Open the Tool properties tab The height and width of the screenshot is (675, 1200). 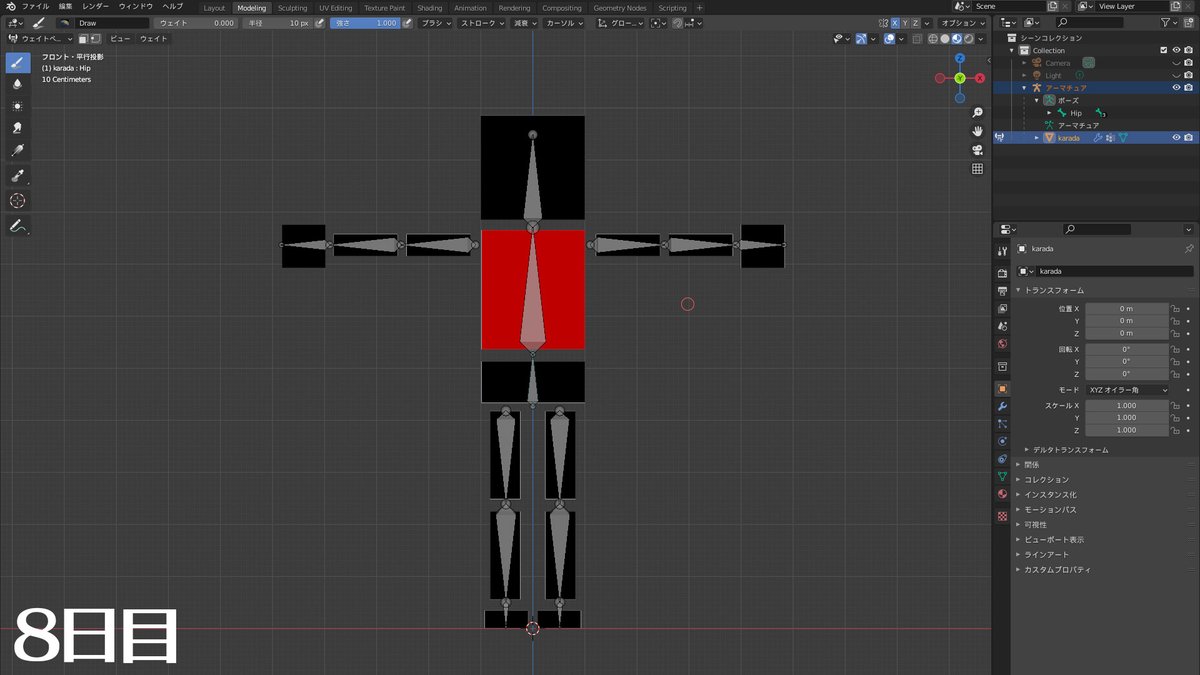click(x=1002, y=250)
